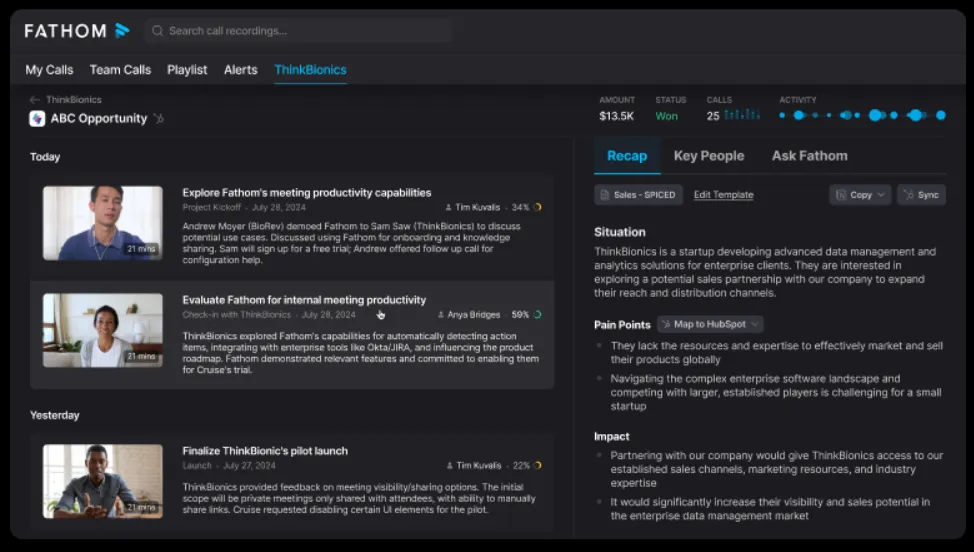Switch to the Key People tab

pyautogui.click(x=709, y=156)
